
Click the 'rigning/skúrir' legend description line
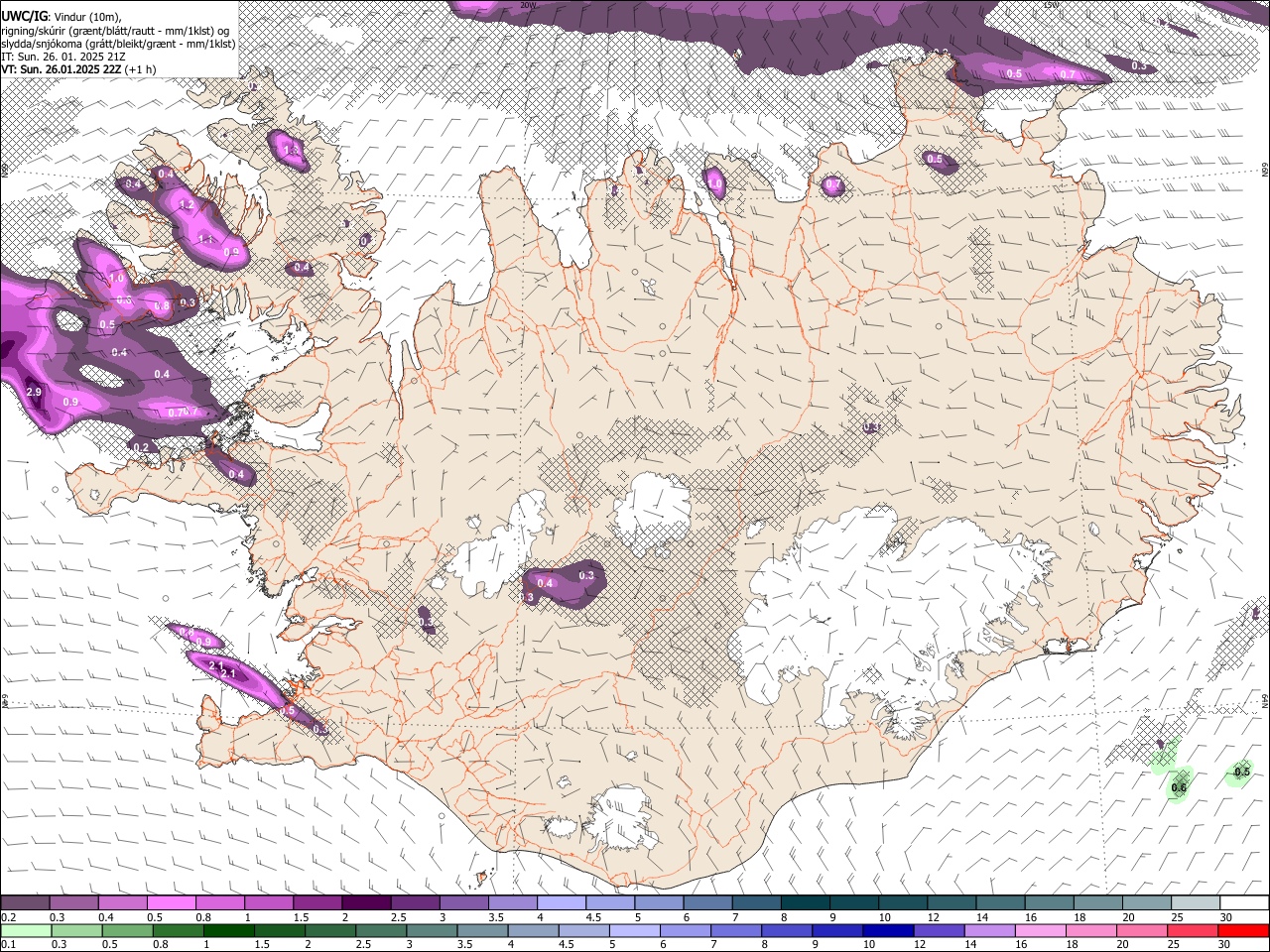click(x=116, y=32)
